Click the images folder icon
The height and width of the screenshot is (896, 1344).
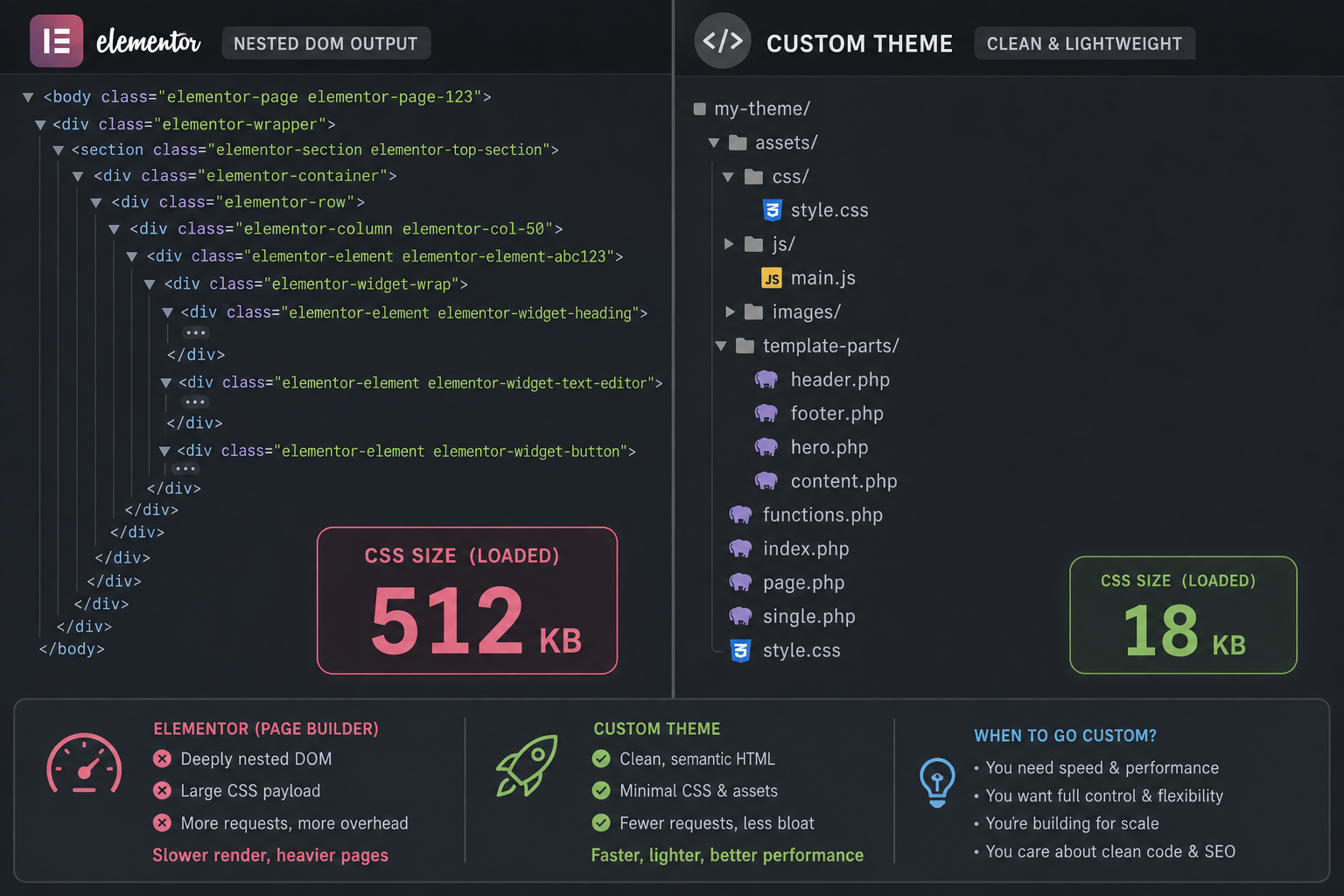[x=753, y=311]
